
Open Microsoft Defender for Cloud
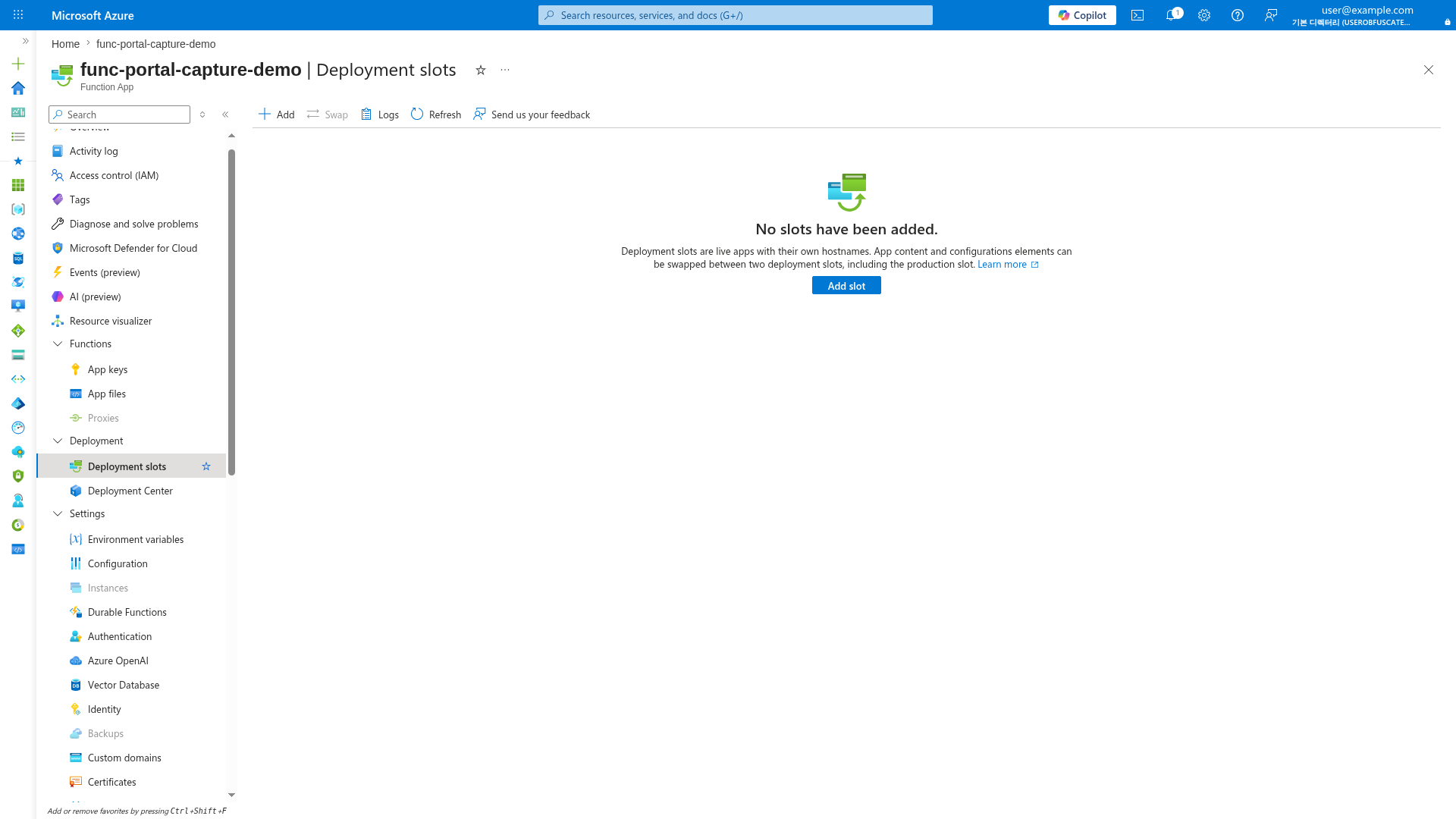tap(131, 248)
